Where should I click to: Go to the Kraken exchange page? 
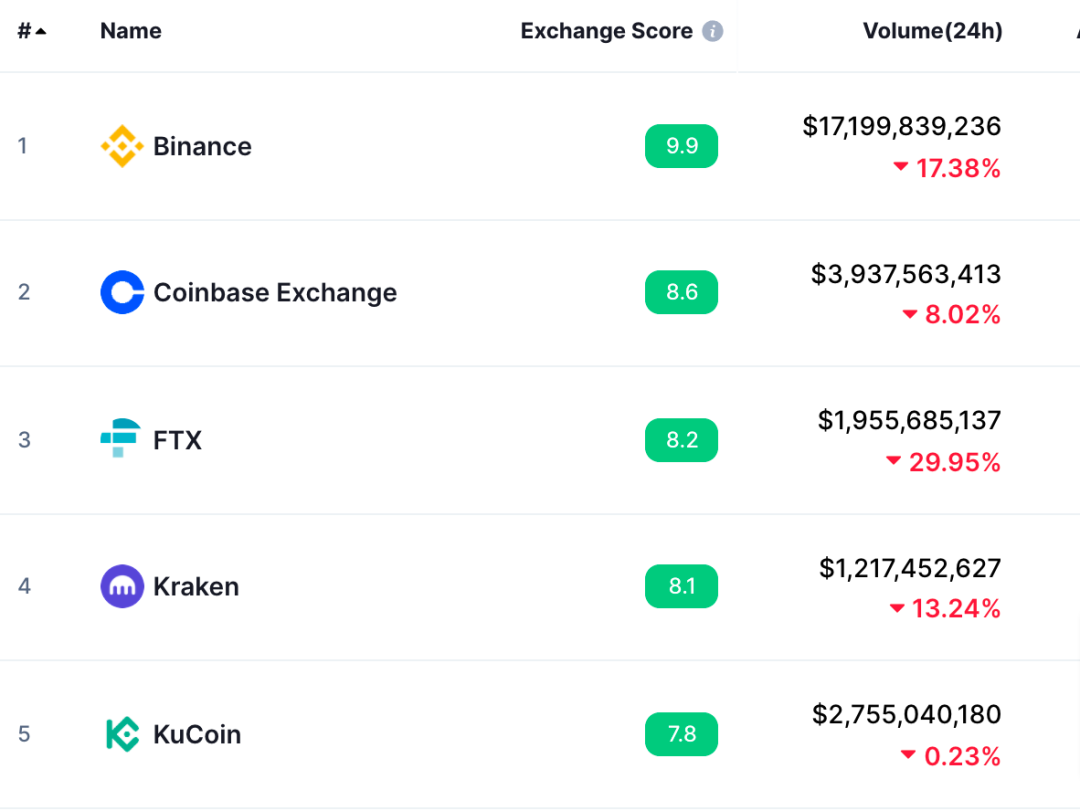[196, 586]
